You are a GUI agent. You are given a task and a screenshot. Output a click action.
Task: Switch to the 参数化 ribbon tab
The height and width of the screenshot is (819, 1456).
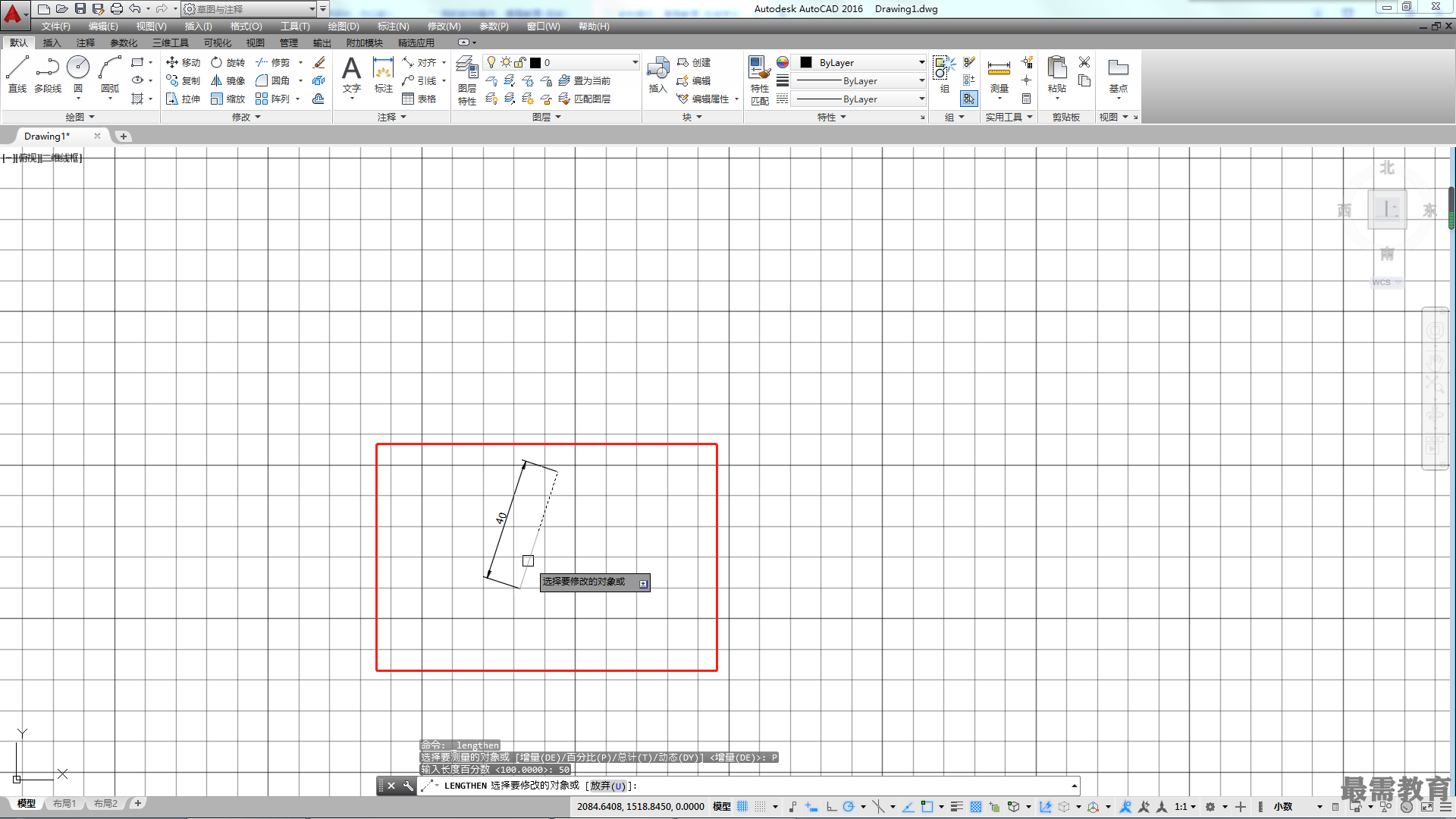(x=124, y=42)
